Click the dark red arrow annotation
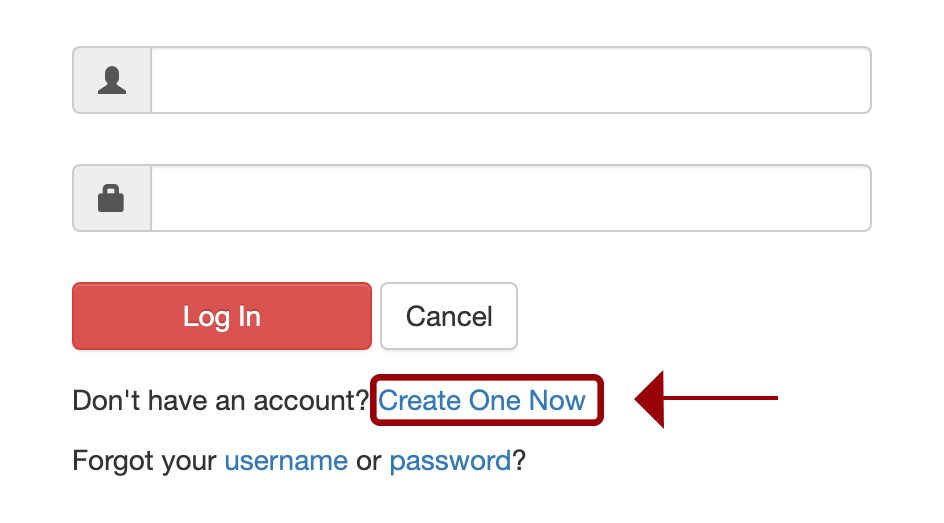944x523 pixels. tap(706, 398)
